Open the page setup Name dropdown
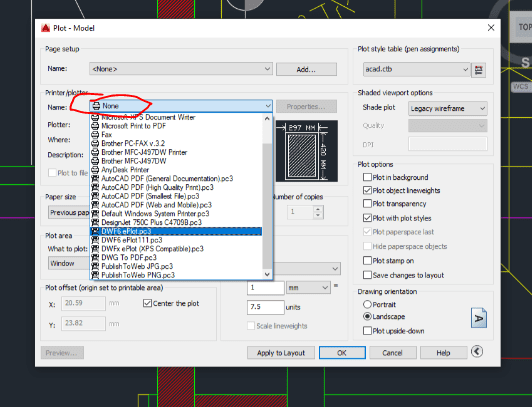 coord(181,69)
